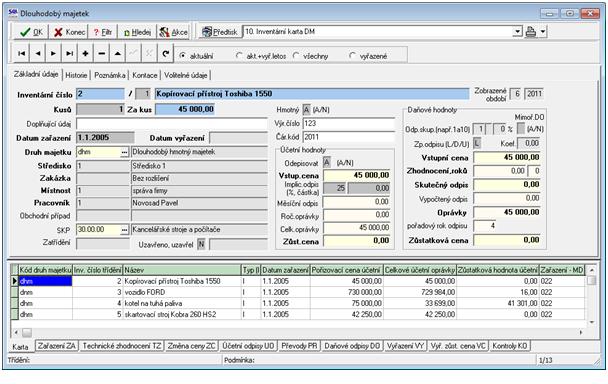The height and width of the screenshot is (384, 608).
Task: Click the Pořizovací cena účetní column header
Action: click(x=347, y=270)
